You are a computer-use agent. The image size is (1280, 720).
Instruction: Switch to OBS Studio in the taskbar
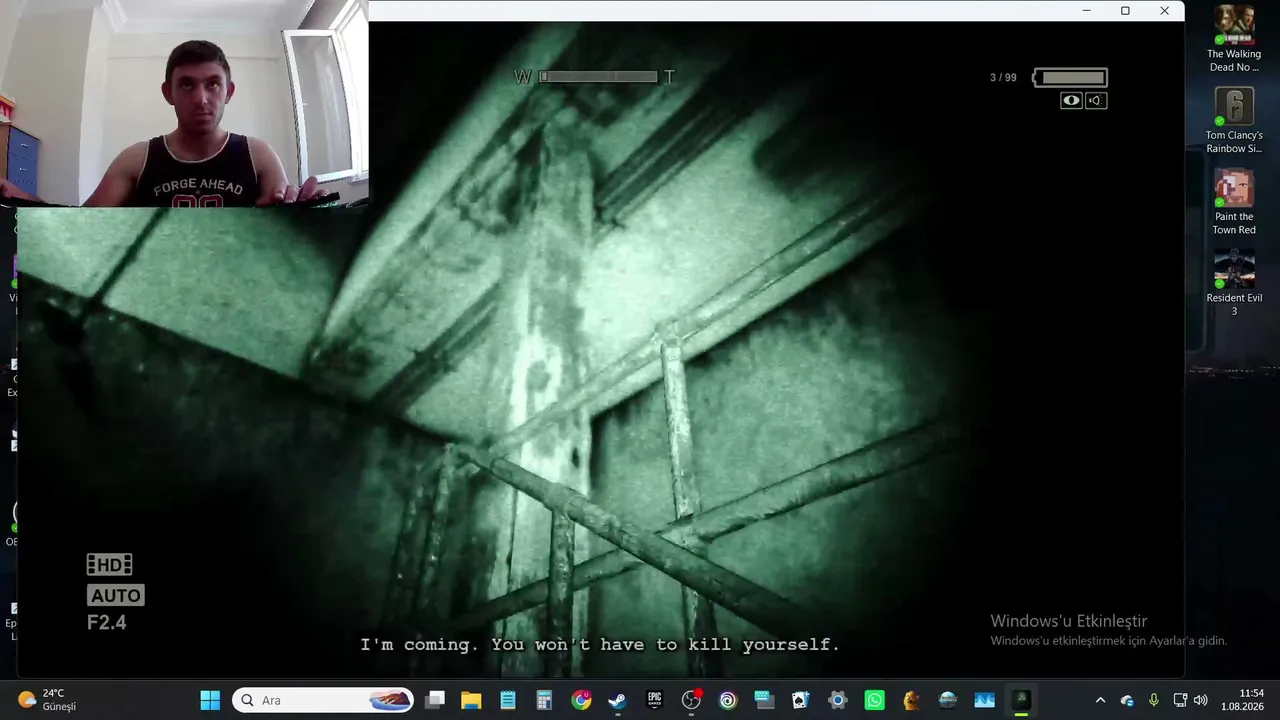pyautogui.click(x=691, y=700)
